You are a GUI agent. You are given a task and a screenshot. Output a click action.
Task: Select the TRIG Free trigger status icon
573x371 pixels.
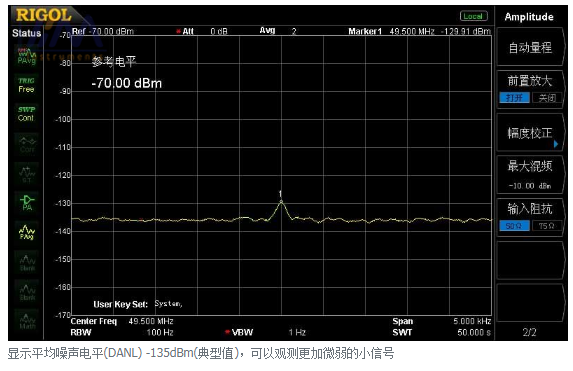[x=26, y=85]
